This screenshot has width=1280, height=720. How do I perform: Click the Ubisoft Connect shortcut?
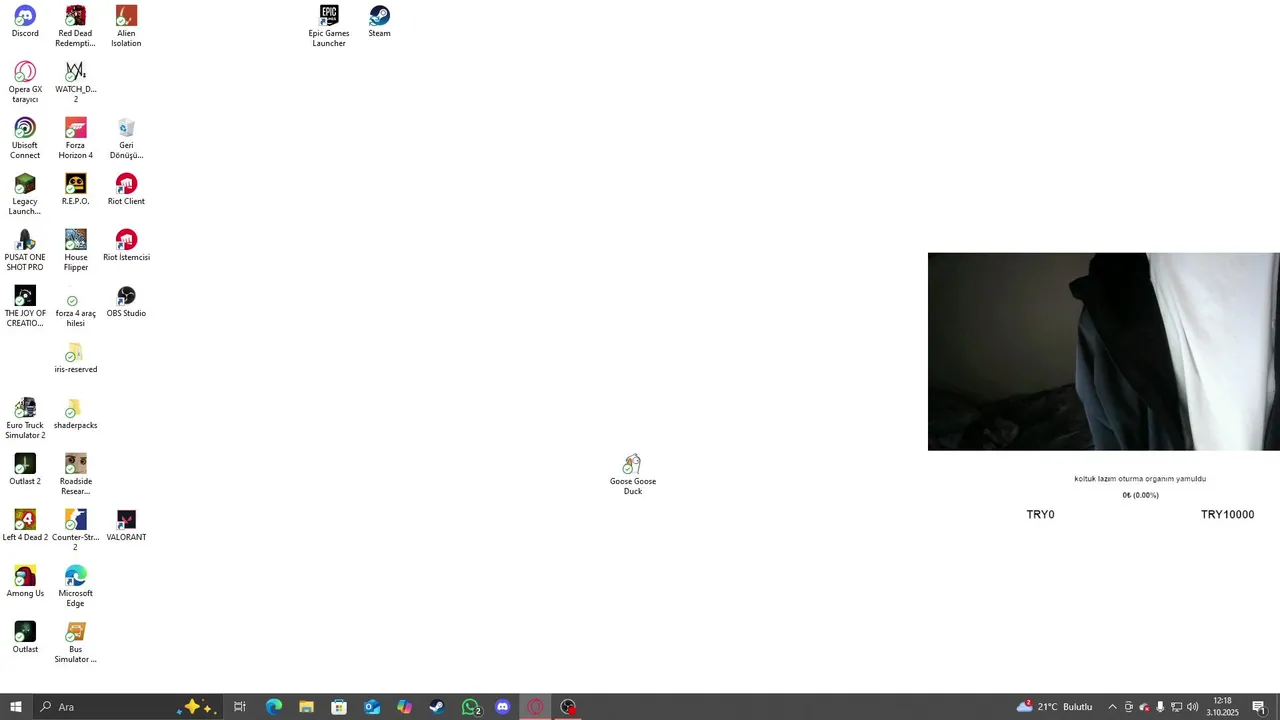tap(25, 138)
